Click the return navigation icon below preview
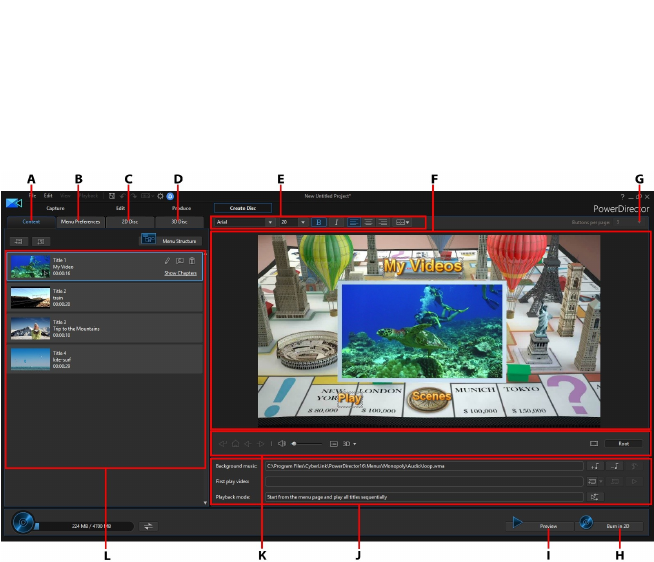This screenshot has height=562, width=654. (223, 444)
